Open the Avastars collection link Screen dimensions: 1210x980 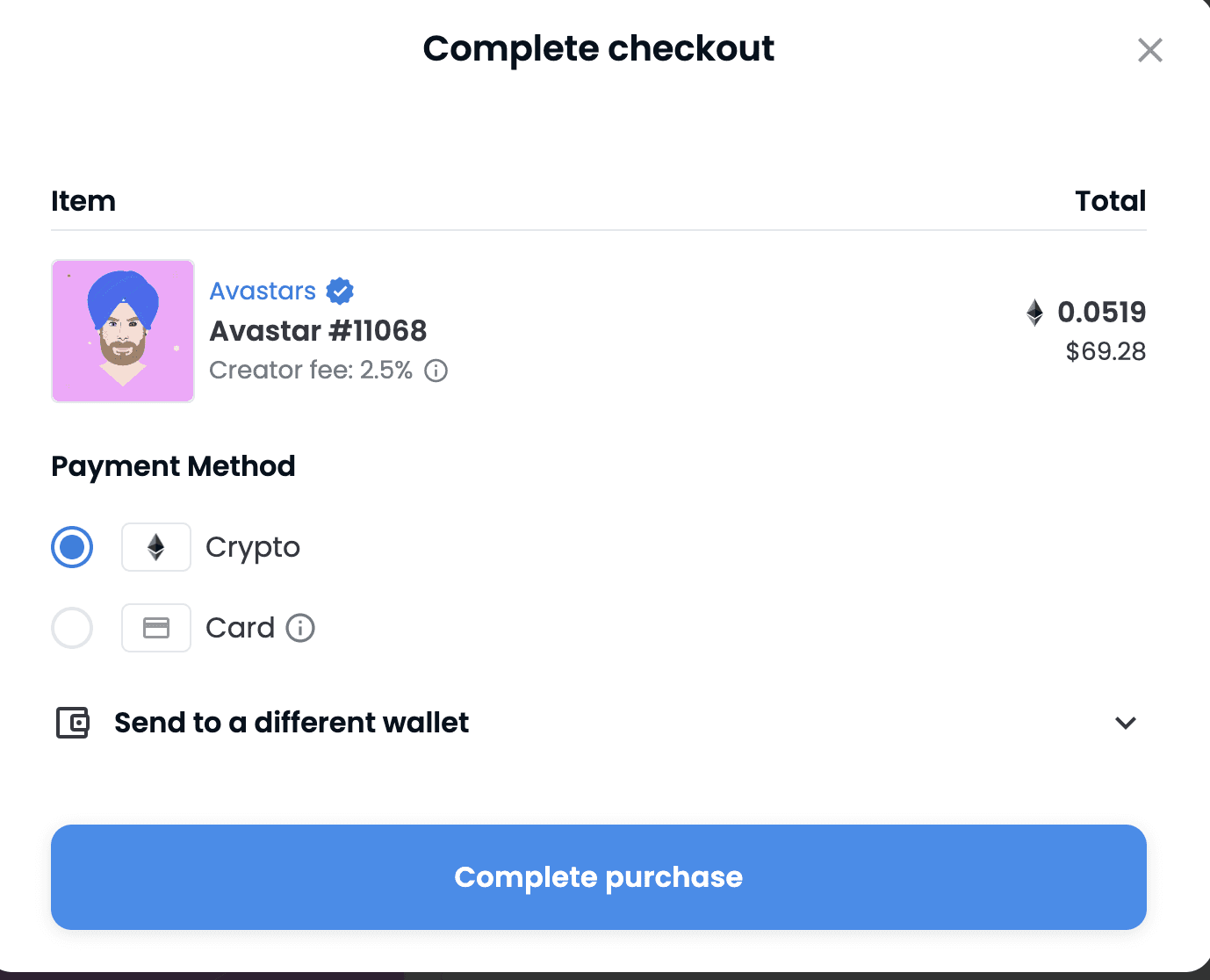pyautogui.click(x=263, y=291)
